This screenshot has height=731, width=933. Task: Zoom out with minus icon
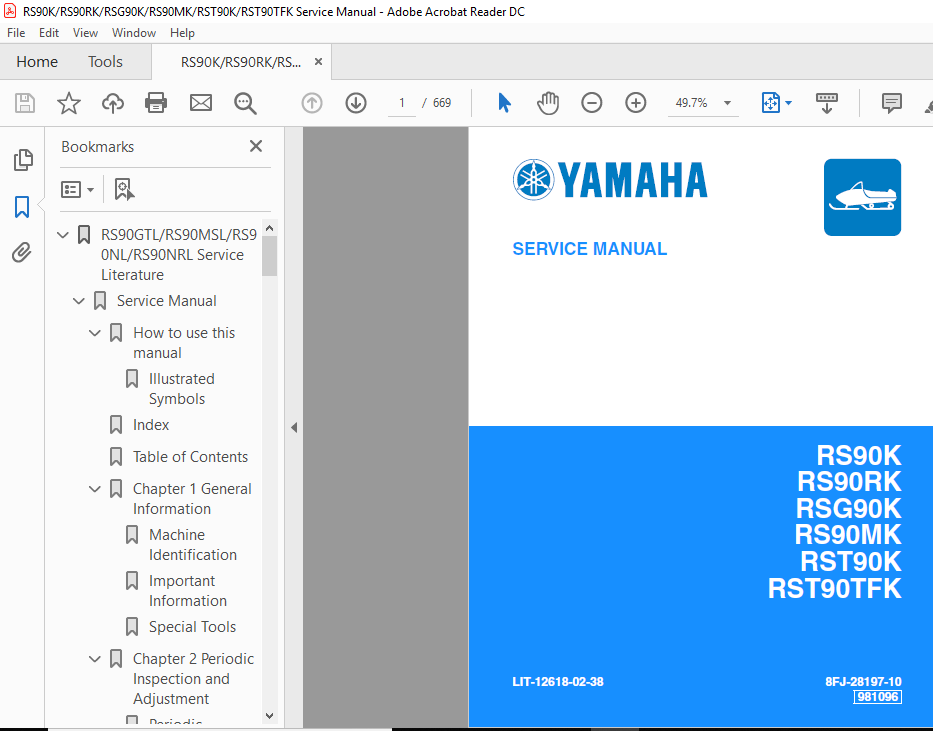point(591,103)
